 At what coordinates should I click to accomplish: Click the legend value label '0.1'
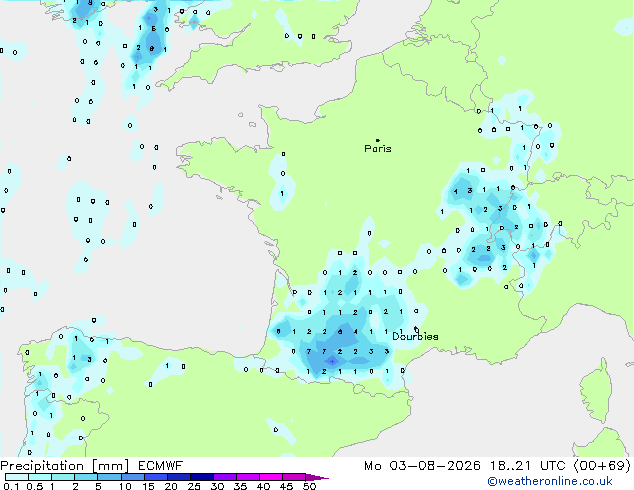pos(11,486)
